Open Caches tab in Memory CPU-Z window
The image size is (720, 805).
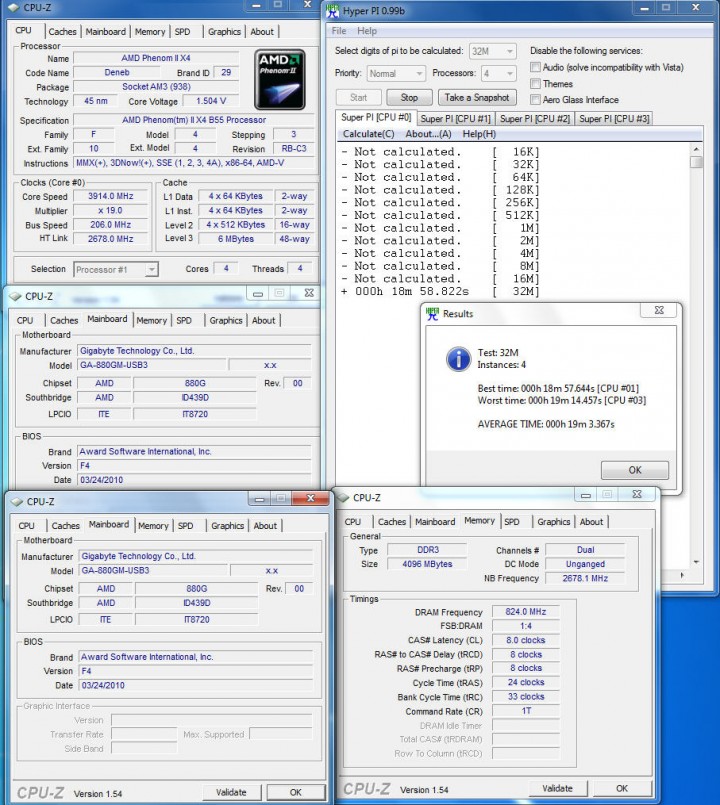click(392, 522)
